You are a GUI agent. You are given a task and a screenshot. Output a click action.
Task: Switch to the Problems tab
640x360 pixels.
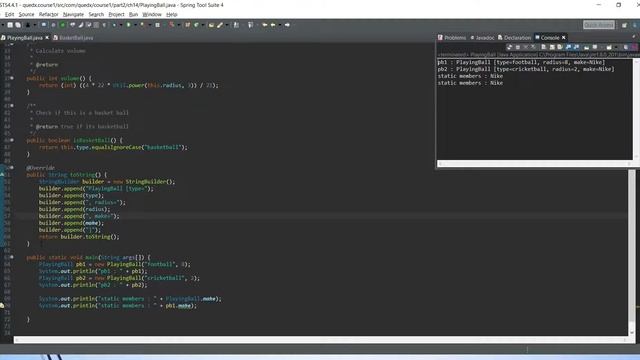[452, 38]
